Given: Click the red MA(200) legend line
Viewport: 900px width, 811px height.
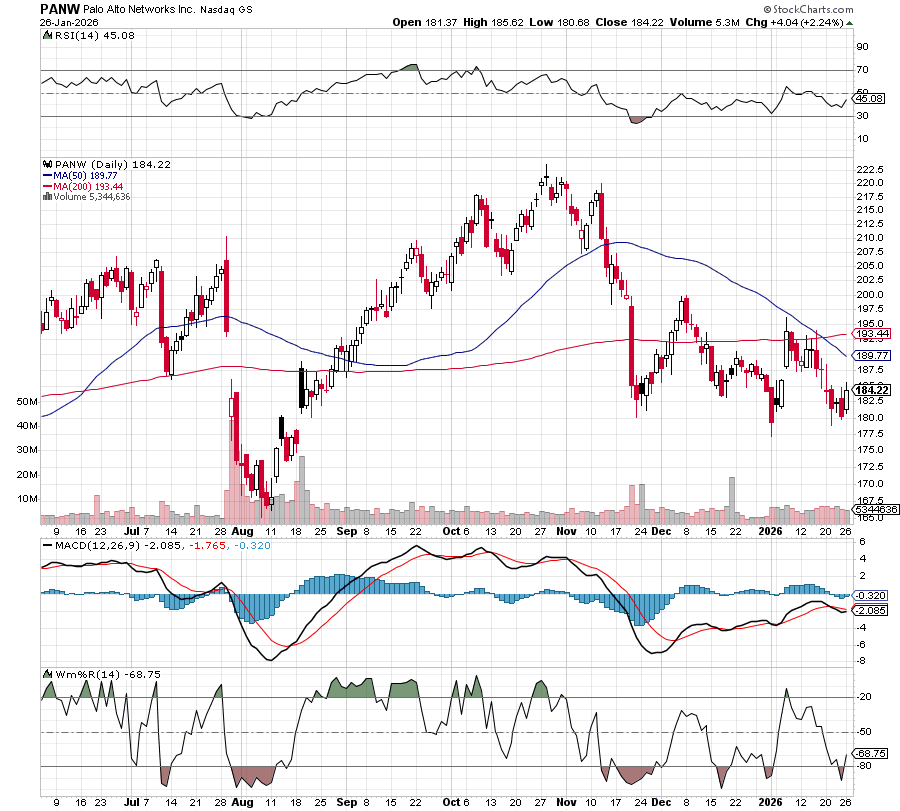Looking at the screenshot, I should tap(46, 186).
